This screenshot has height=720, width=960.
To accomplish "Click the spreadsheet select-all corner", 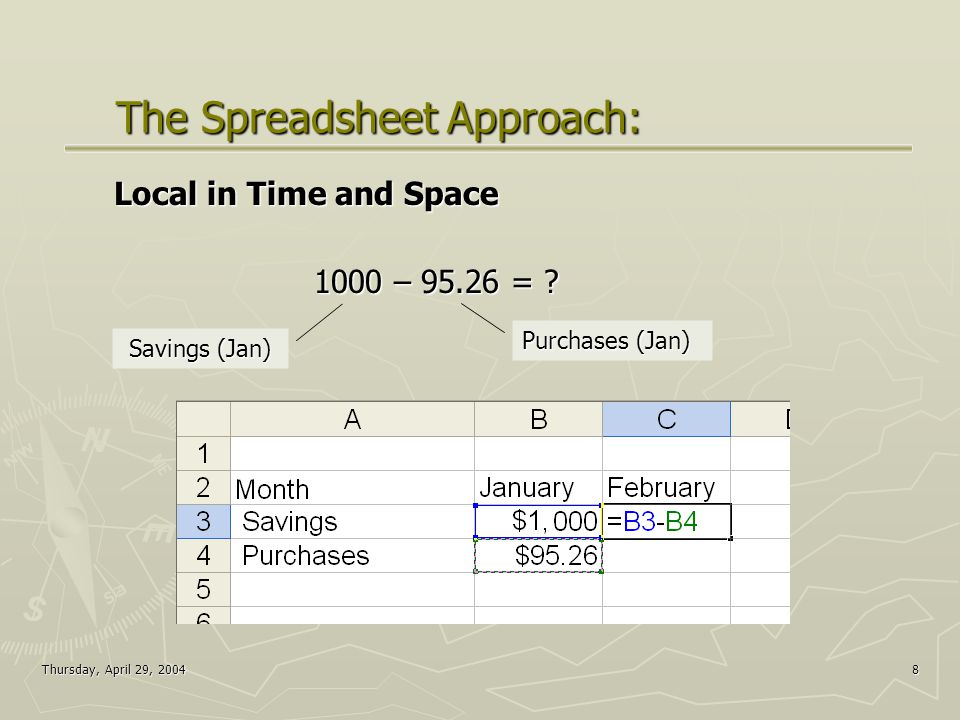I will click(203, 419).
